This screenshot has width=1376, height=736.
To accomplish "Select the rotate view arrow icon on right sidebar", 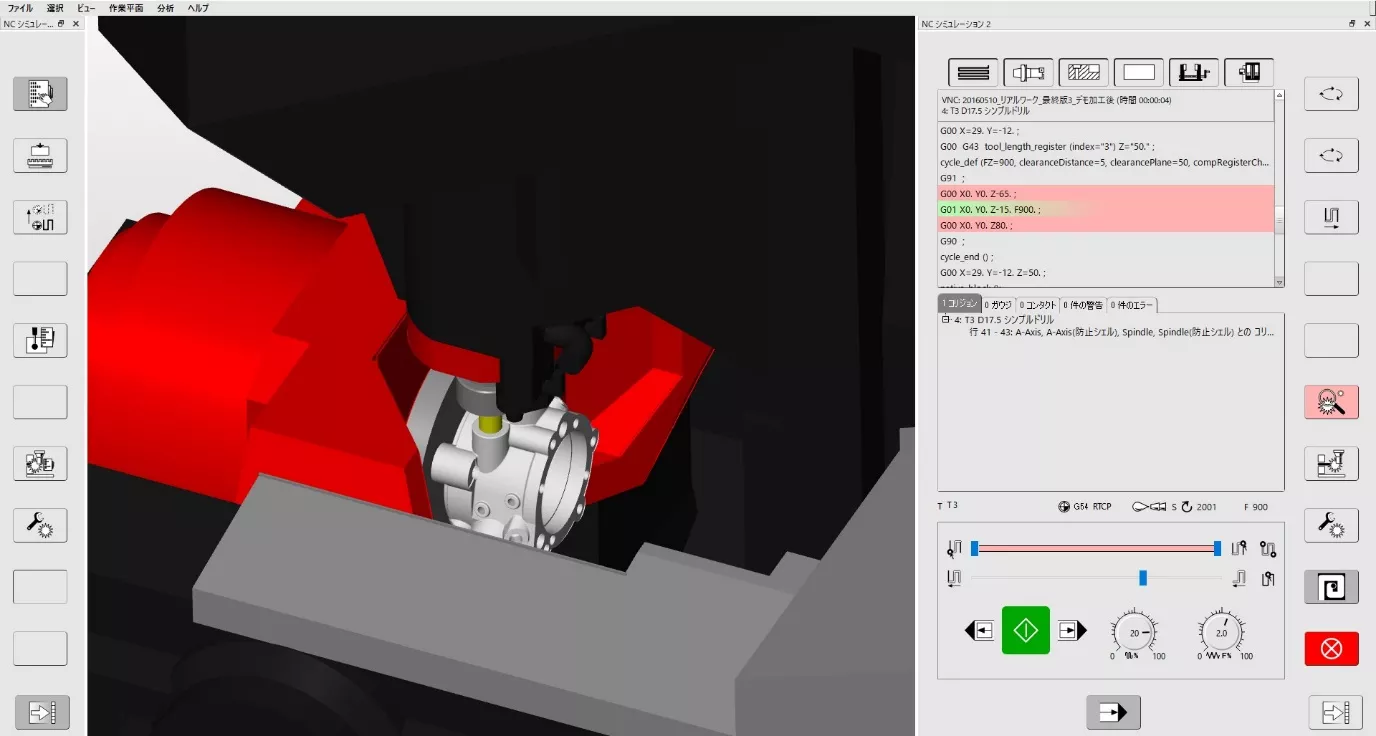I will 1331,94.
